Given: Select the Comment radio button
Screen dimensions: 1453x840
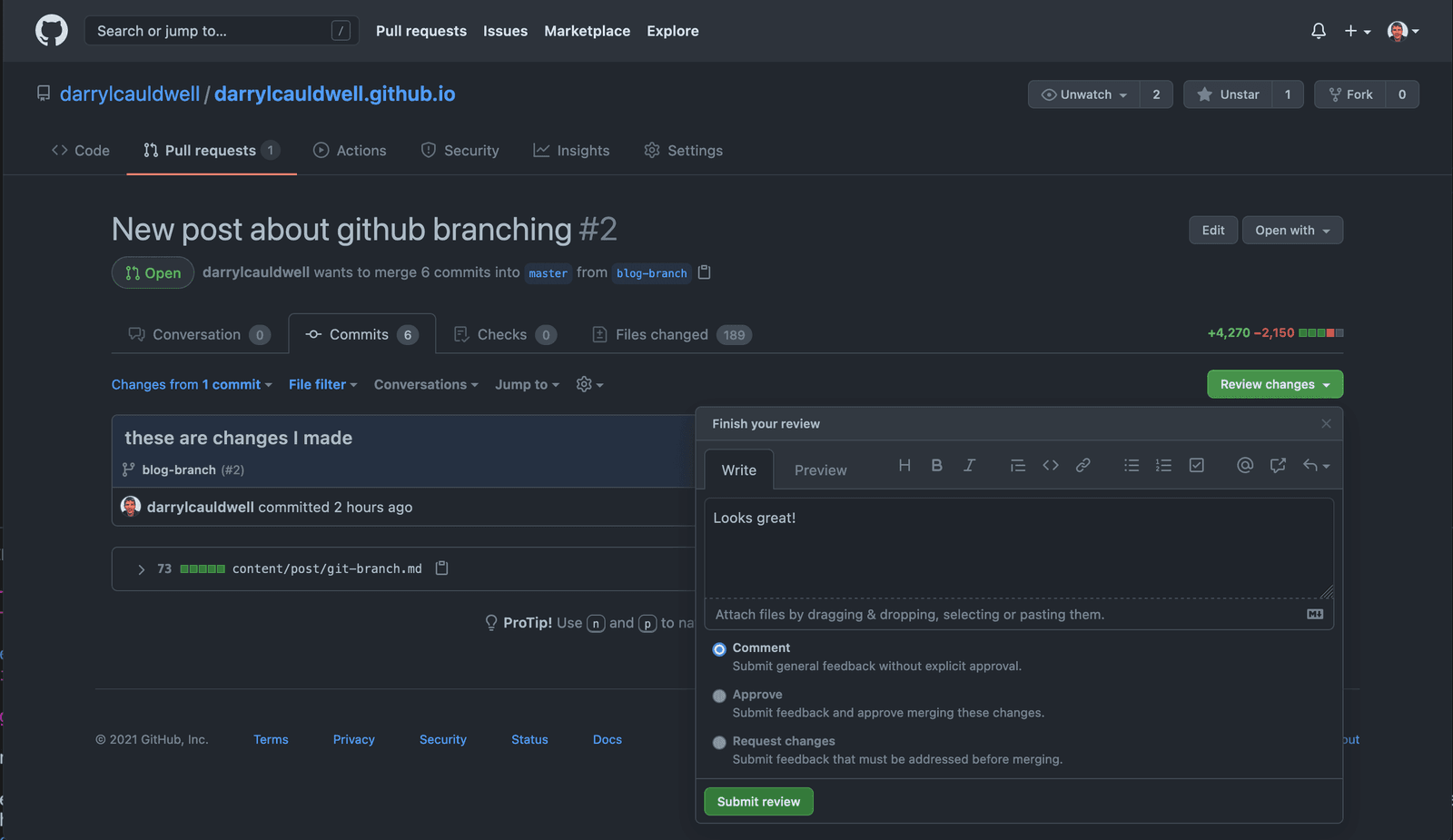Looking at the screenshot, I should pyautogui.click(x=719, y=649).
